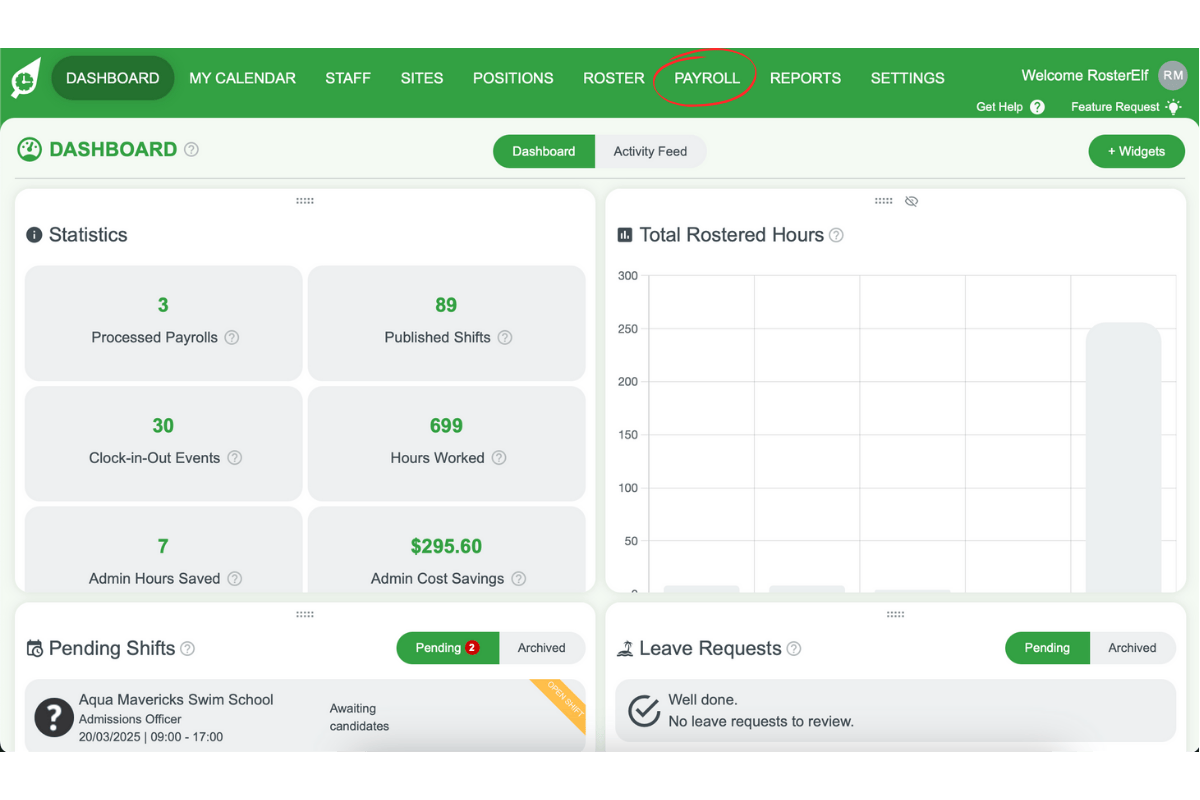Open the help icon next to Processed Payrolls

click(231, 338)
